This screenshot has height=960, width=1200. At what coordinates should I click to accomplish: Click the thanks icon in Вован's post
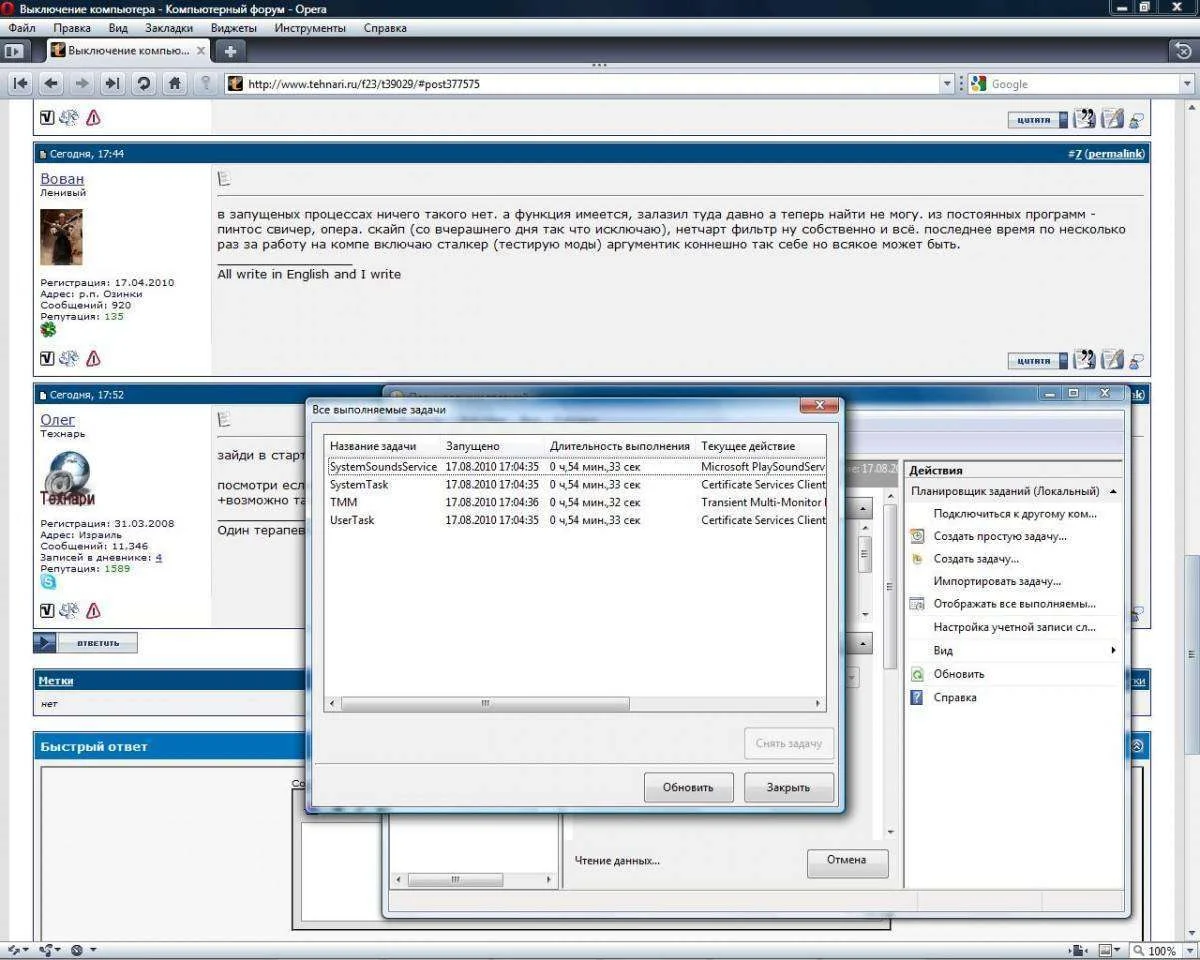point(1135,361)
